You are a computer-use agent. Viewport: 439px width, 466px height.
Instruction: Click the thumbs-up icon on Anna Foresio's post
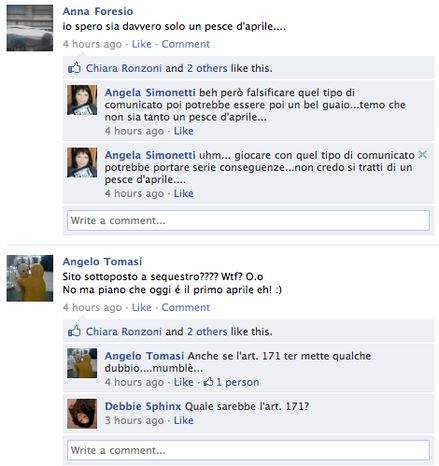(x=74, y=68)
